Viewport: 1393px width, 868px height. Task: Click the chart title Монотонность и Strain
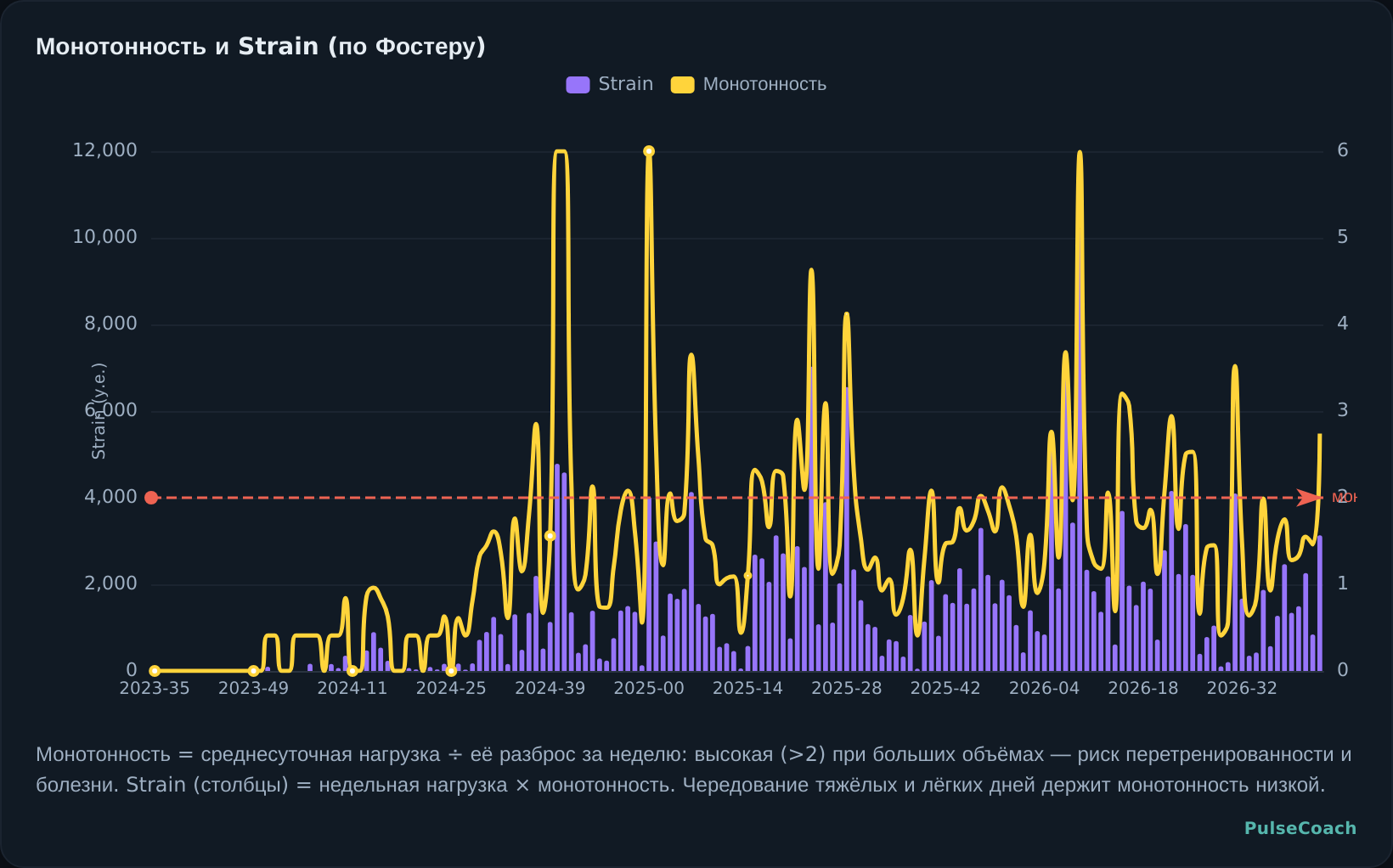[261, 46]
